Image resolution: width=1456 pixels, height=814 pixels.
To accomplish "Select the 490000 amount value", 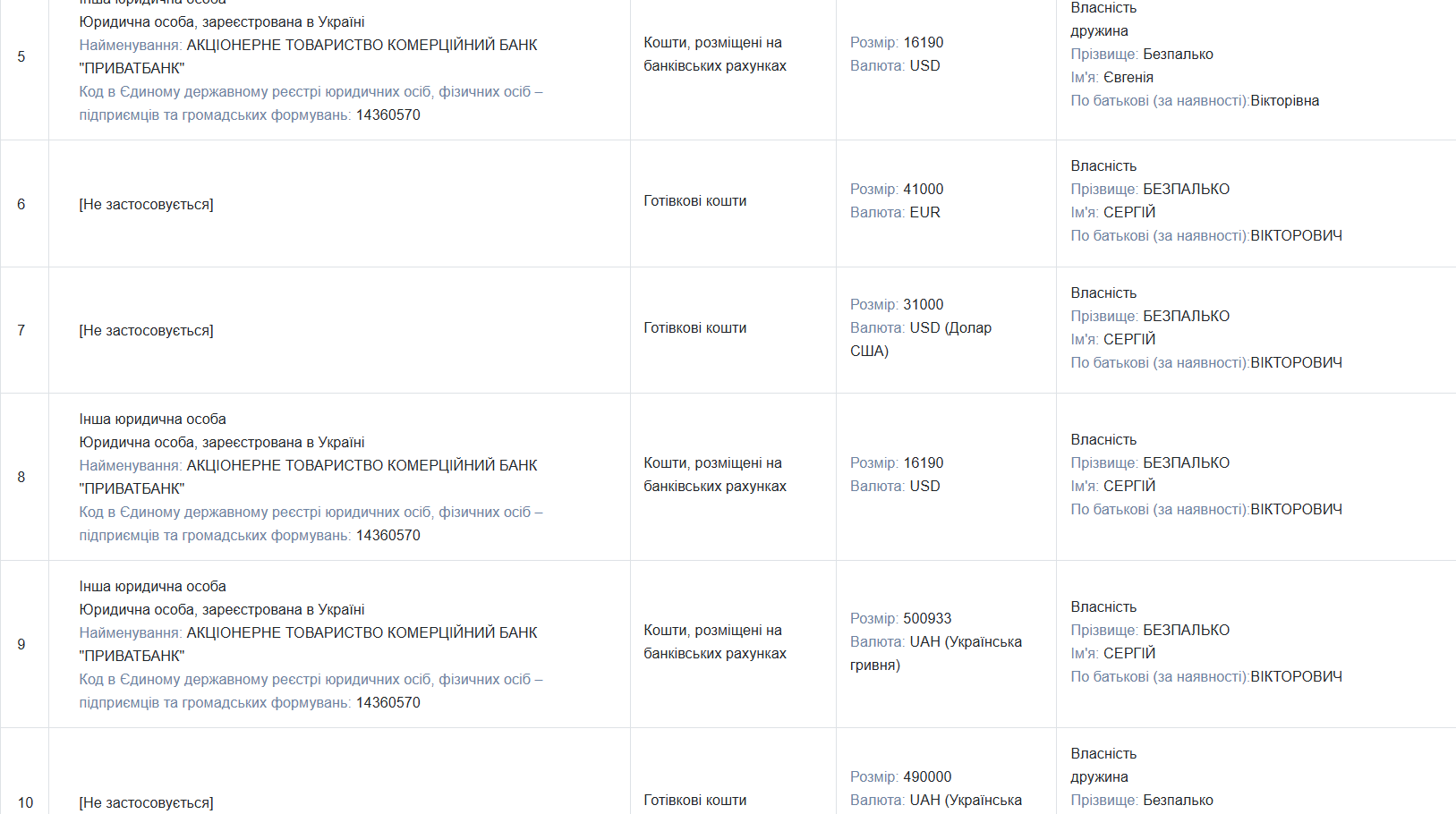I will pyautogui.click(x=927, y=776).
